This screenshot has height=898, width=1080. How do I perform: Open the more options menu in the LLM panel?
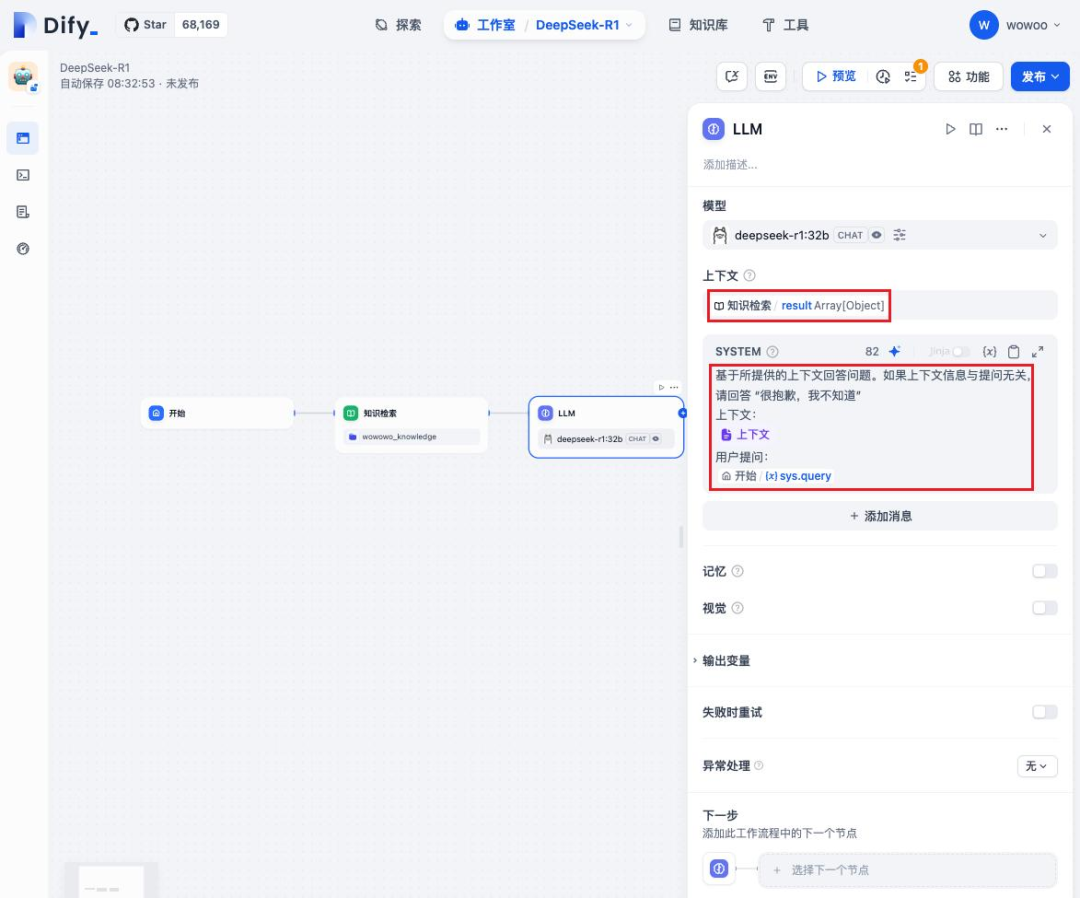coord(1001,129)
